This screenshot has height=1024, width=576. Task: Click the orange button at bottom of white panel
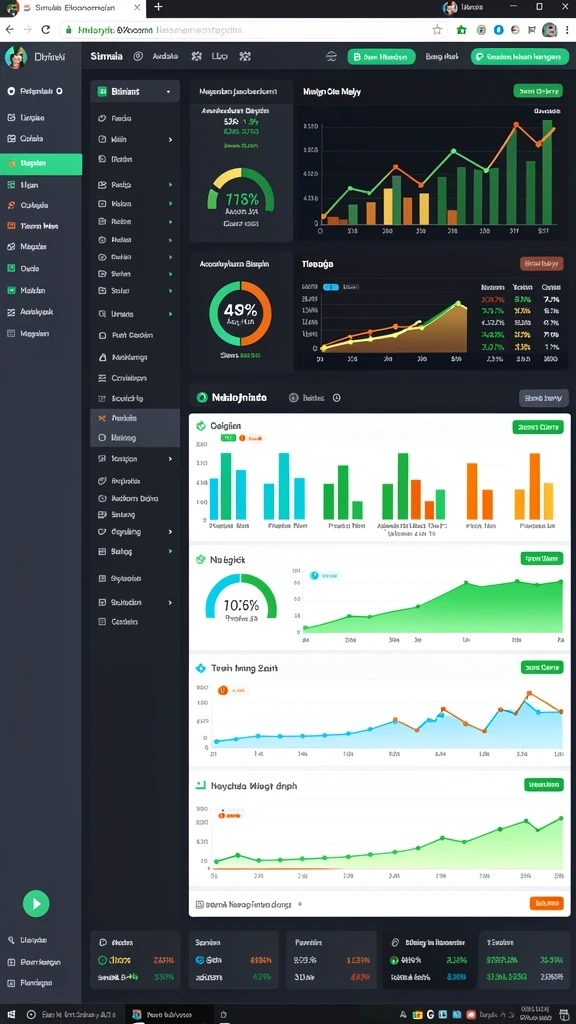(x=546, y=903)
